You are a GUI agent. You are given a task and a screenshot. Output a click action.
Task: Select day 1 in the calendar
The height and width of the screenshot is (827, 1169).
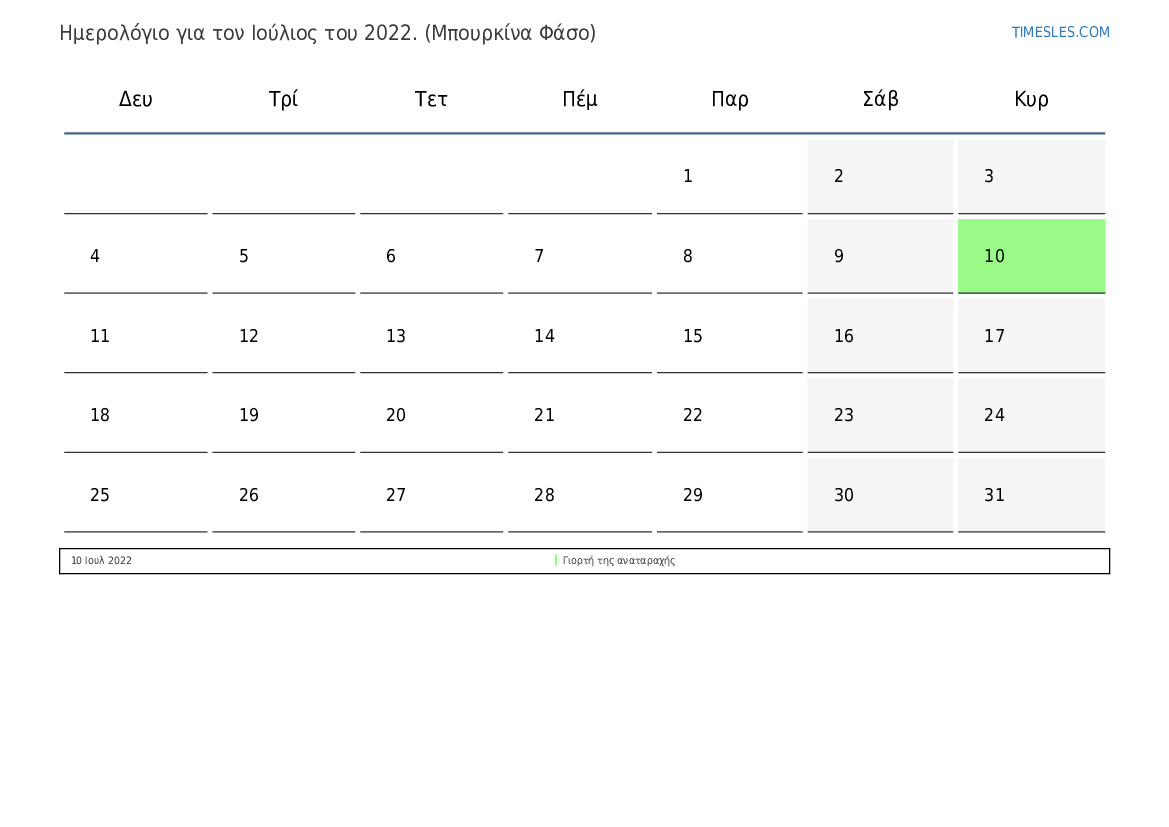click(x=729, y=176)
